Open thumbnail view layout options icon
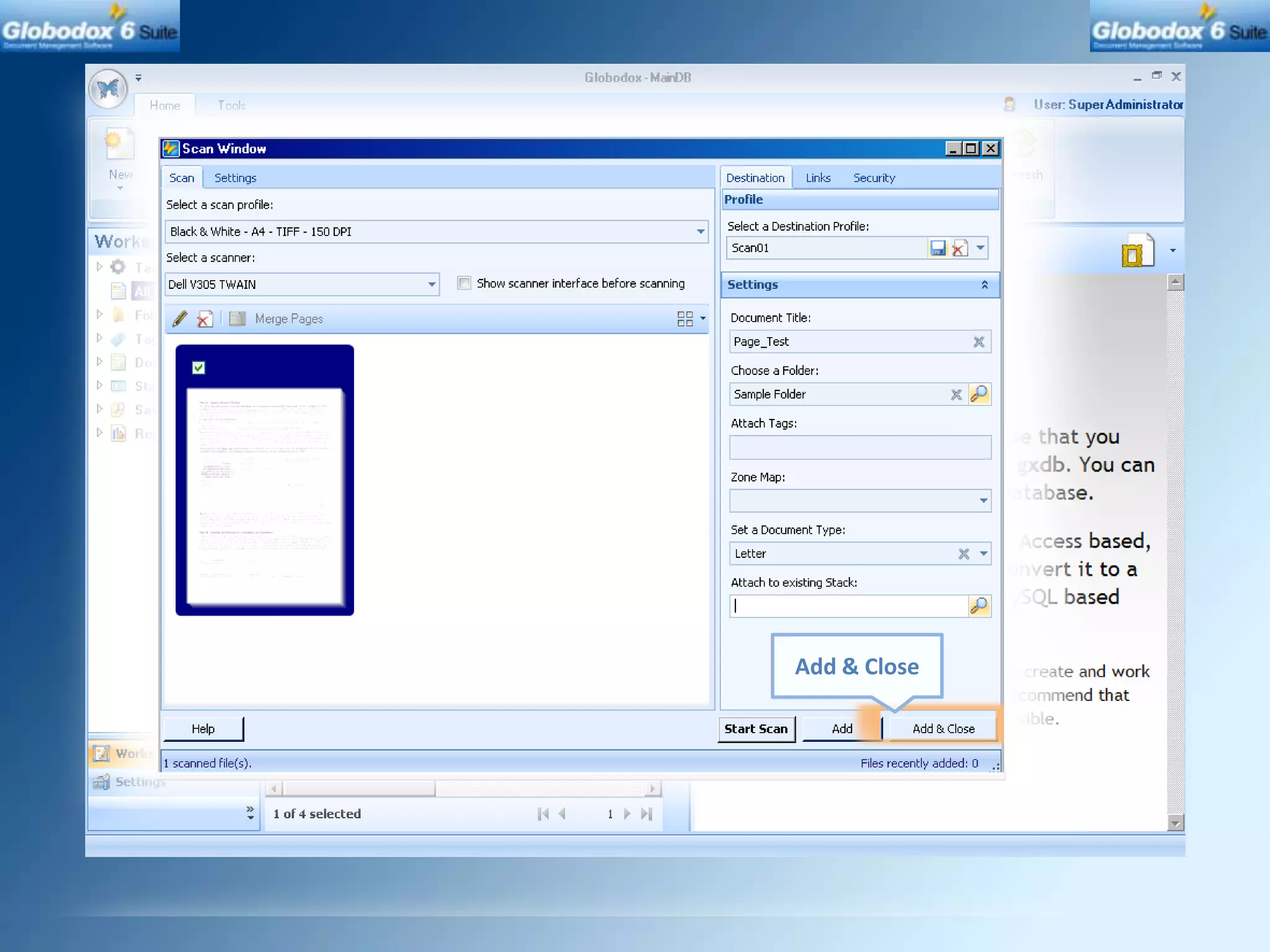Screen dimensions: 1270x952 [685, 319]
